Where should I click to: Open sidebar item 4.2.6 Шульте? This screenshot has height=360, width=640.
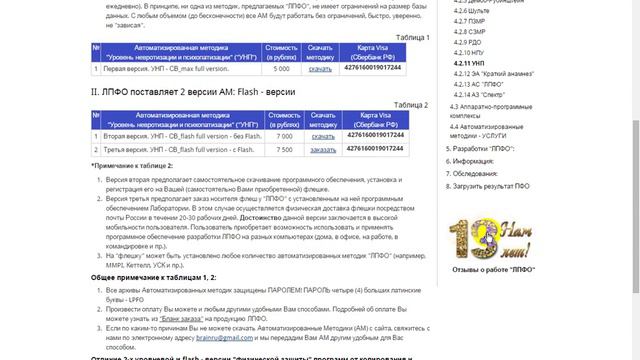471,11
